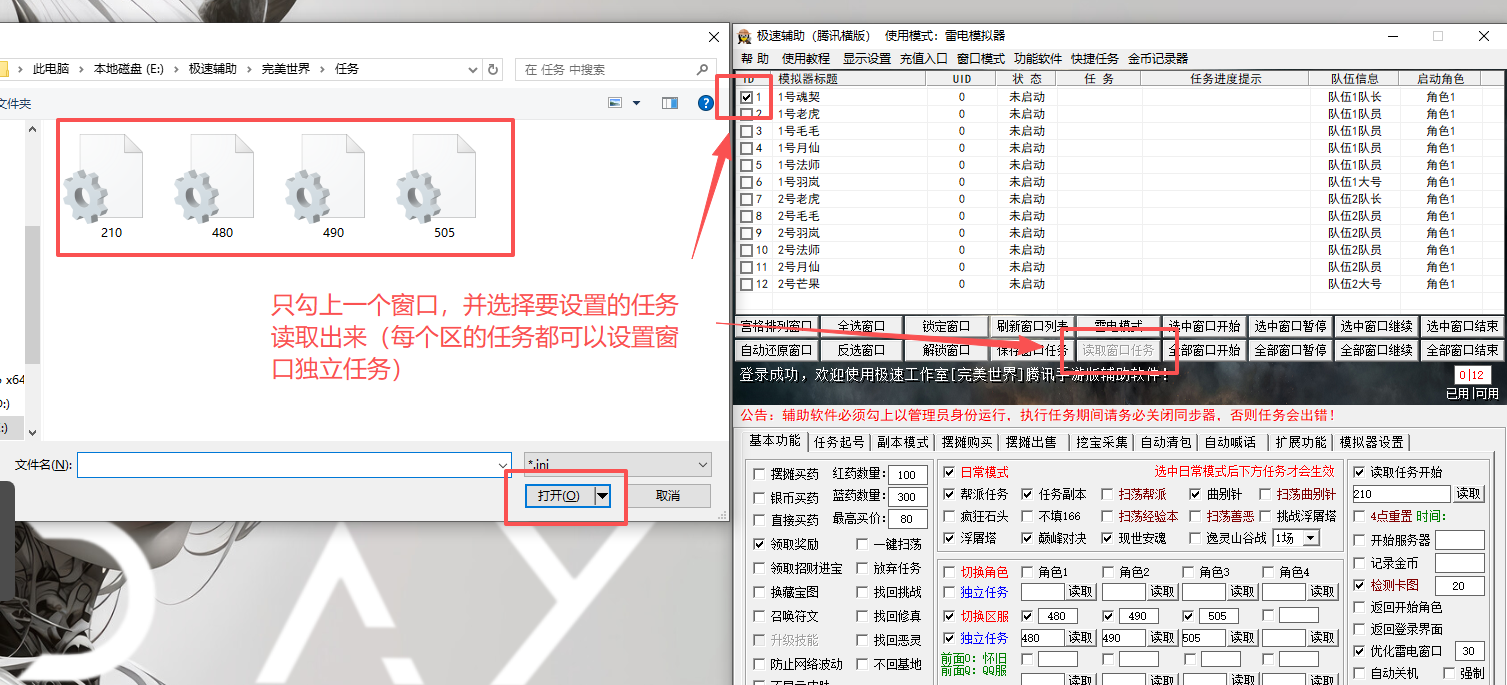The image size is (1507, 685).
Task: Toggle the preview pane icon
Action: 670,103
